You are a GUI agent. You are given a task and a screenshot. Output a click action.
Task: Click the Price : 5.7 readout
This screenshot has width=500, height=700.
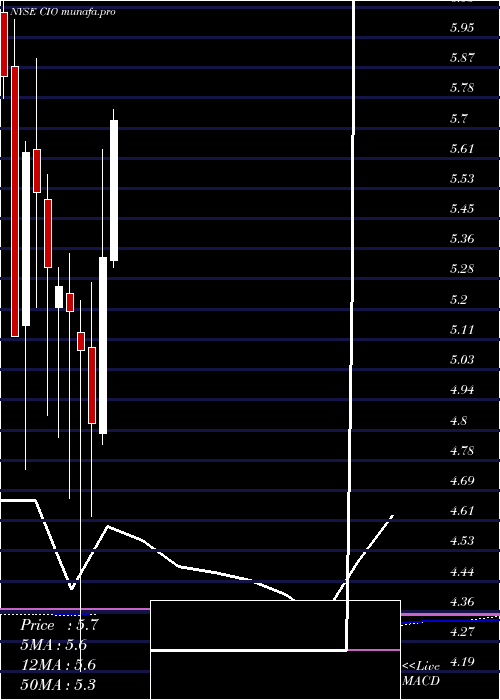59,625
